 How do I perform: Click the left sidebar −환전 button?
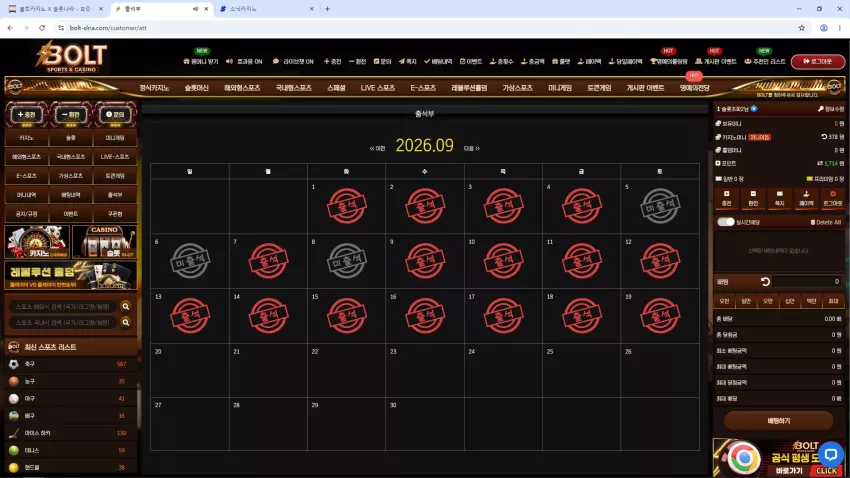[70, 114]
